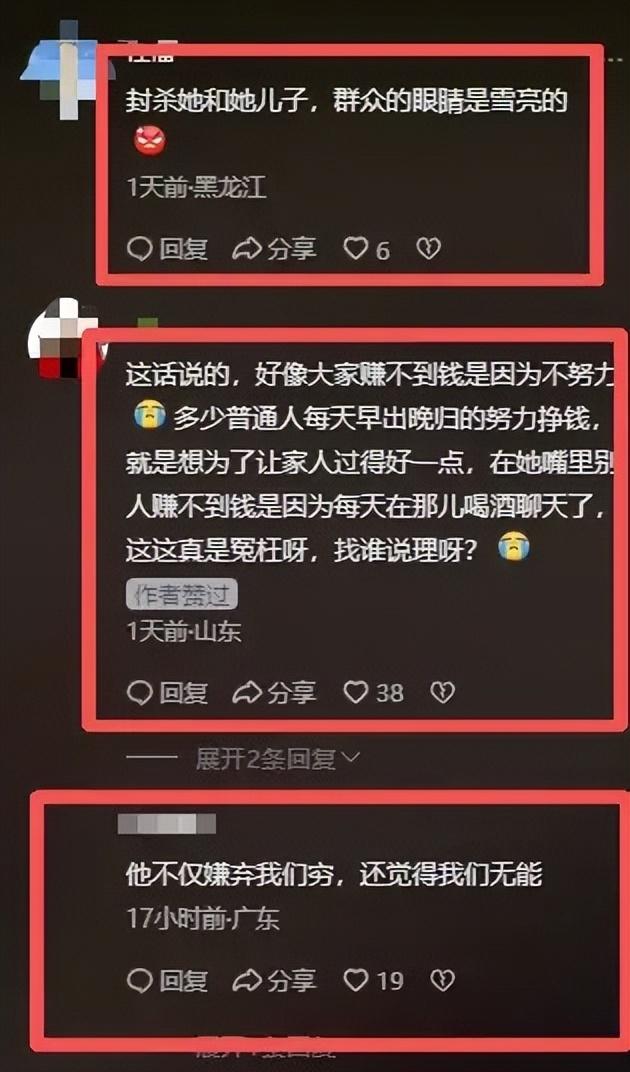Like the Shandong comment with 38 likes
Screen dimensions: 630x1072
tap(356, 693)
